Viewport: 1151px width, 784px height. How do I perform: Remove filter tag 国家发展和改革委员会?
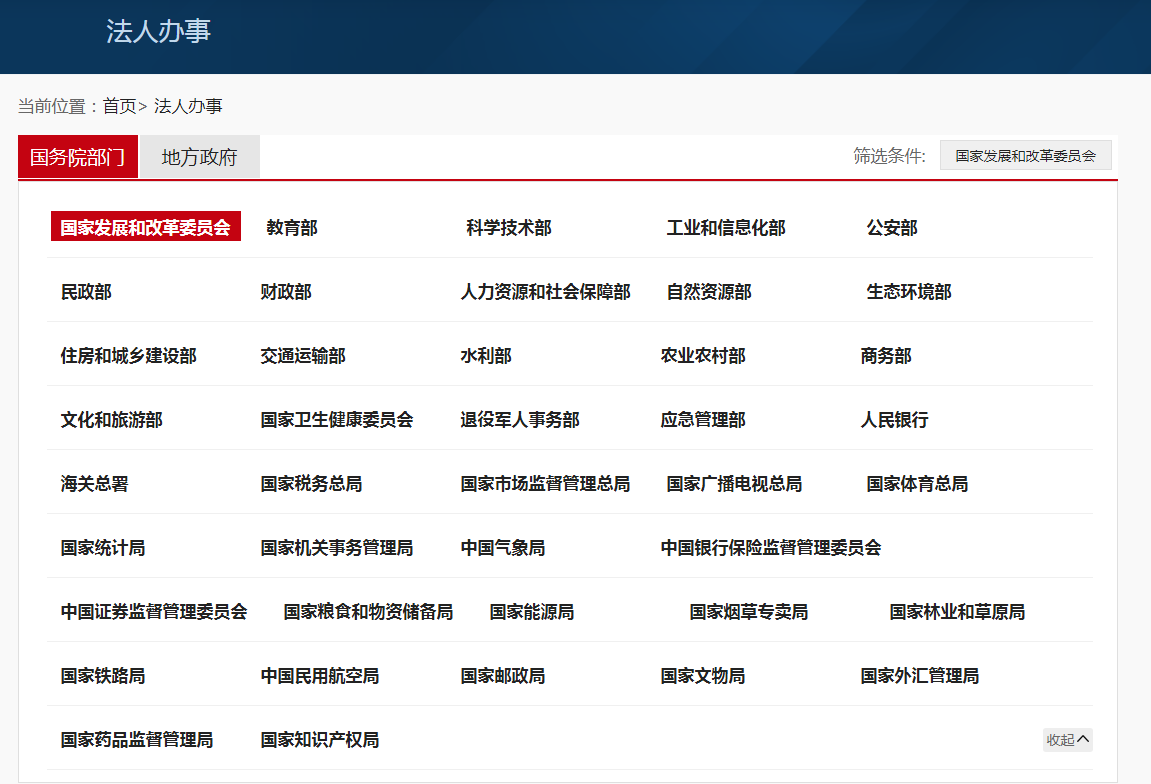pyautogui.click(x=1025, y=156)
